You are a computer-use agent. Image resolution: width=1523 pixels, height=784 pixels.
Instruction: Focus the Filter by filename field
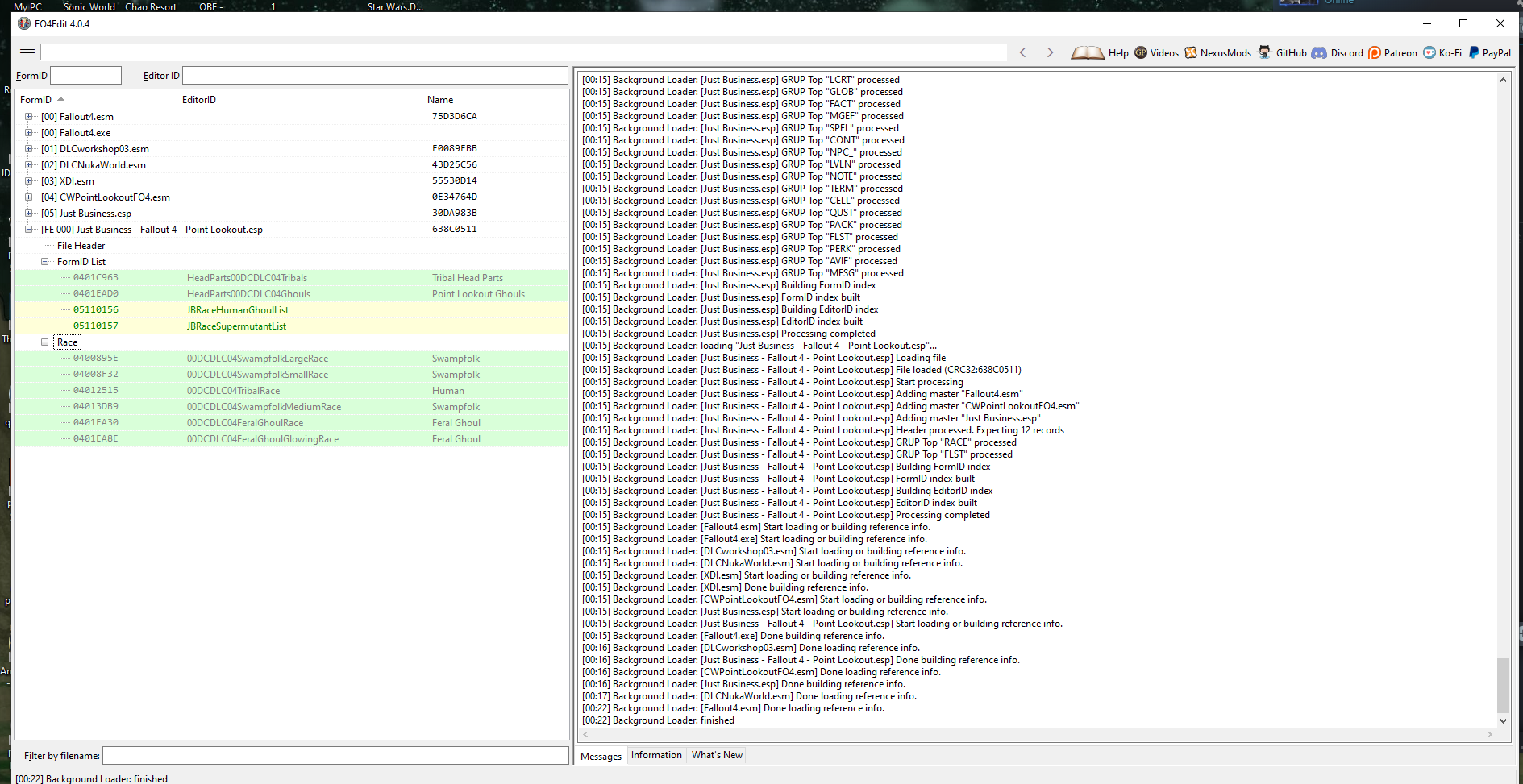pyautogui.click(x=335, y=755)
